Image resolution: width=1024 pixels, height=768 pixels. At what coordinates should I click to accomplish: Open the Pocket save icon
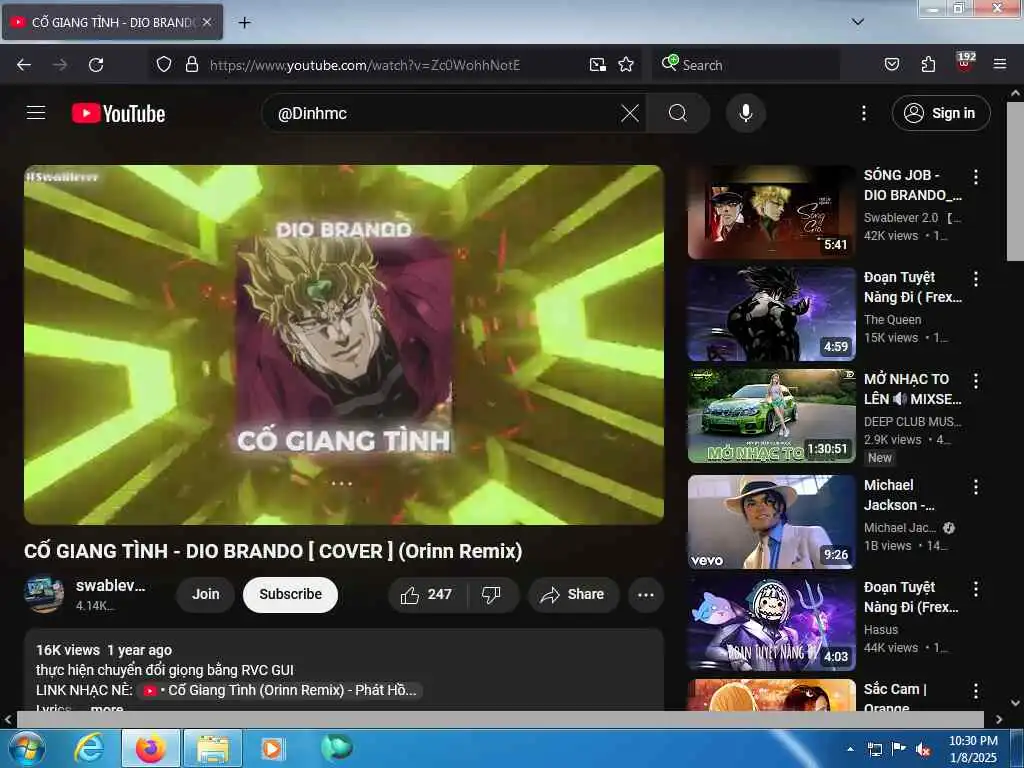[892, 65]
